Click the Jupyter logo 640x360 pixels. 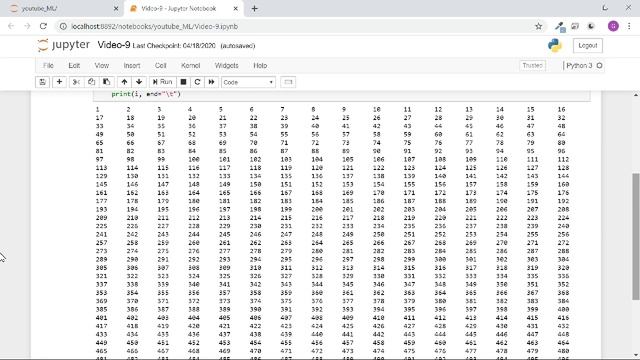tap(64, 45)
